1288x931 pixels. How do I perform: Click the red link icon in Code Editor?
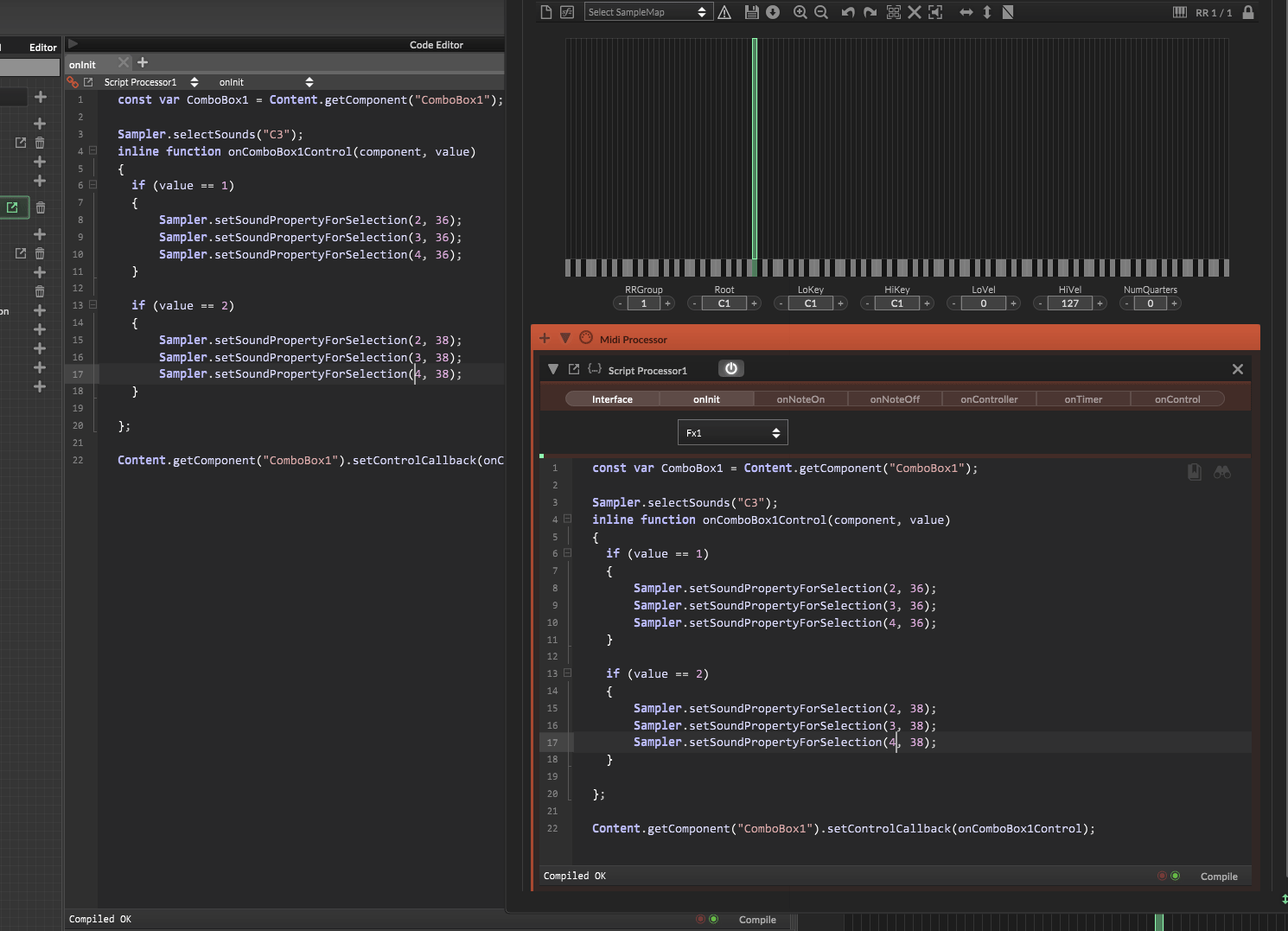click(x=73, y=82)
